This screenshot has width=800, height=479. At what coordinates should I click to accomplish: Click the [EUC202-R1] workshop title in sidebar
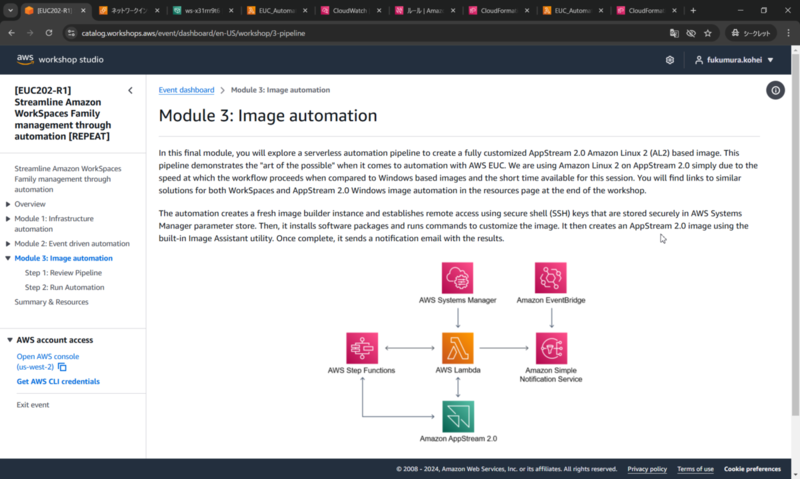point(62,113)
